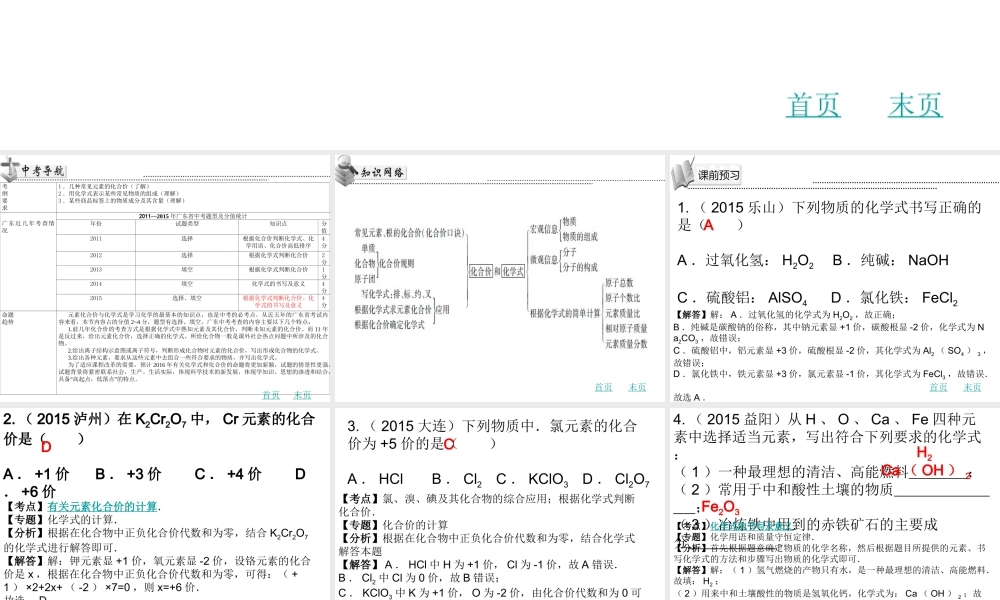1000x600 pixels.
Task: Click 根据化学式的简单计算 node in mind map
Action: pos(565,313)
